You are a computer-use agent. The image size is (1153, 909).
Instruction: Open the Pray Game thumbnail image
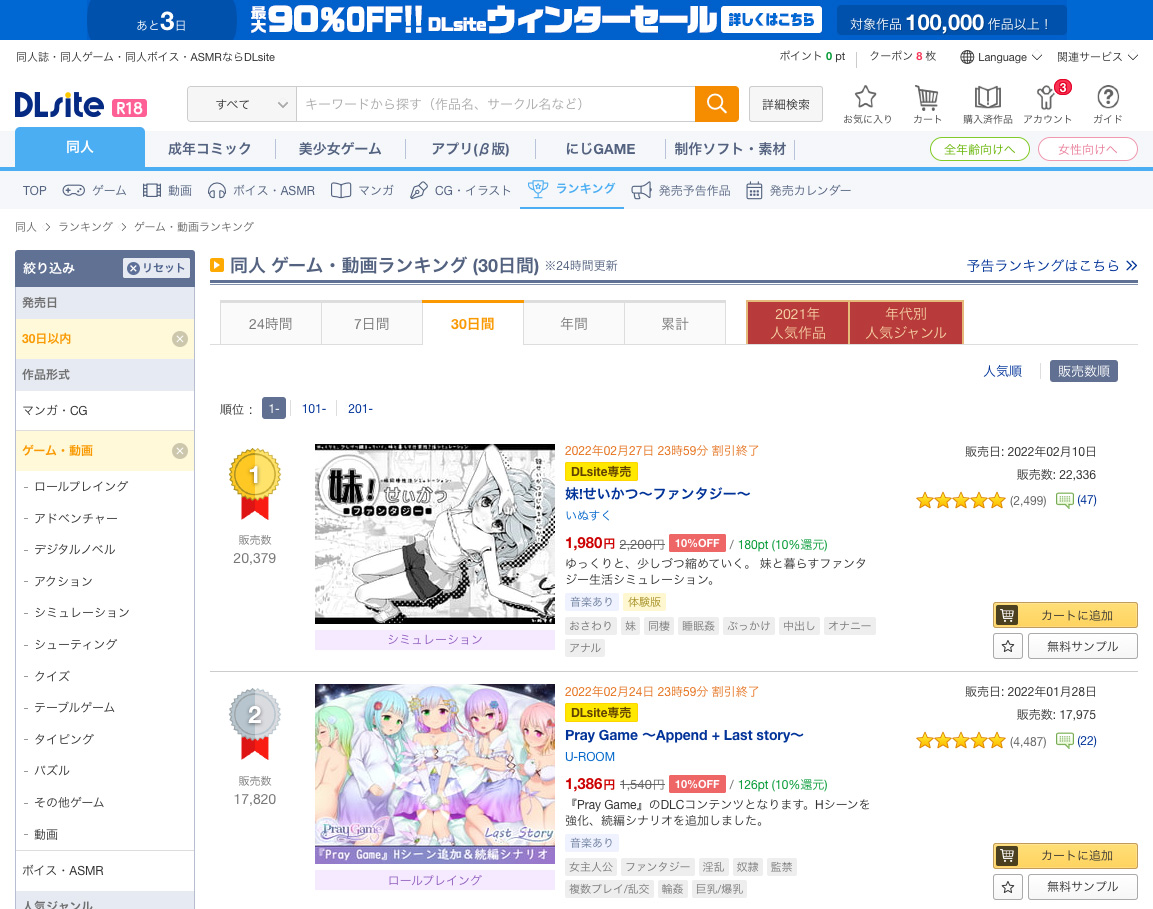435,774
